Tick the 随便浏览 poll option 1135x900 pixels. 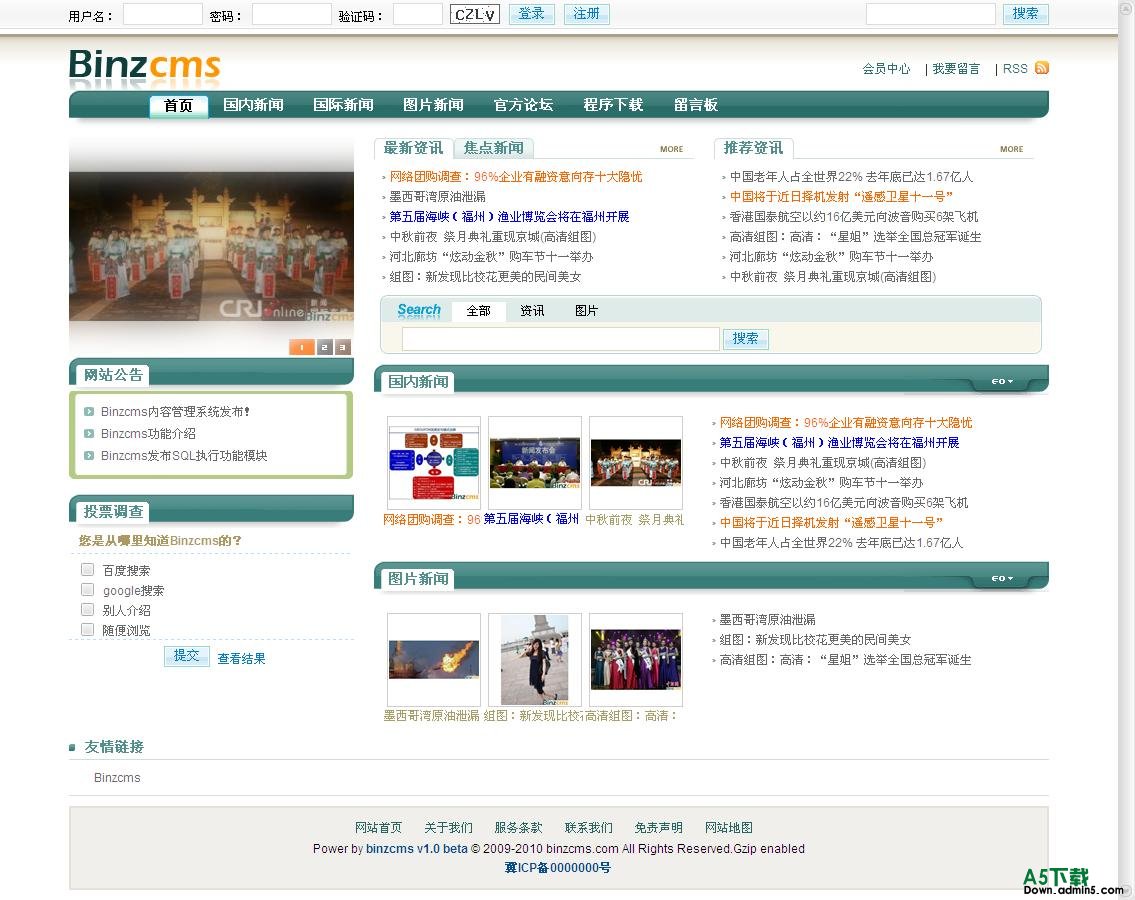click(x=88, y=630)
